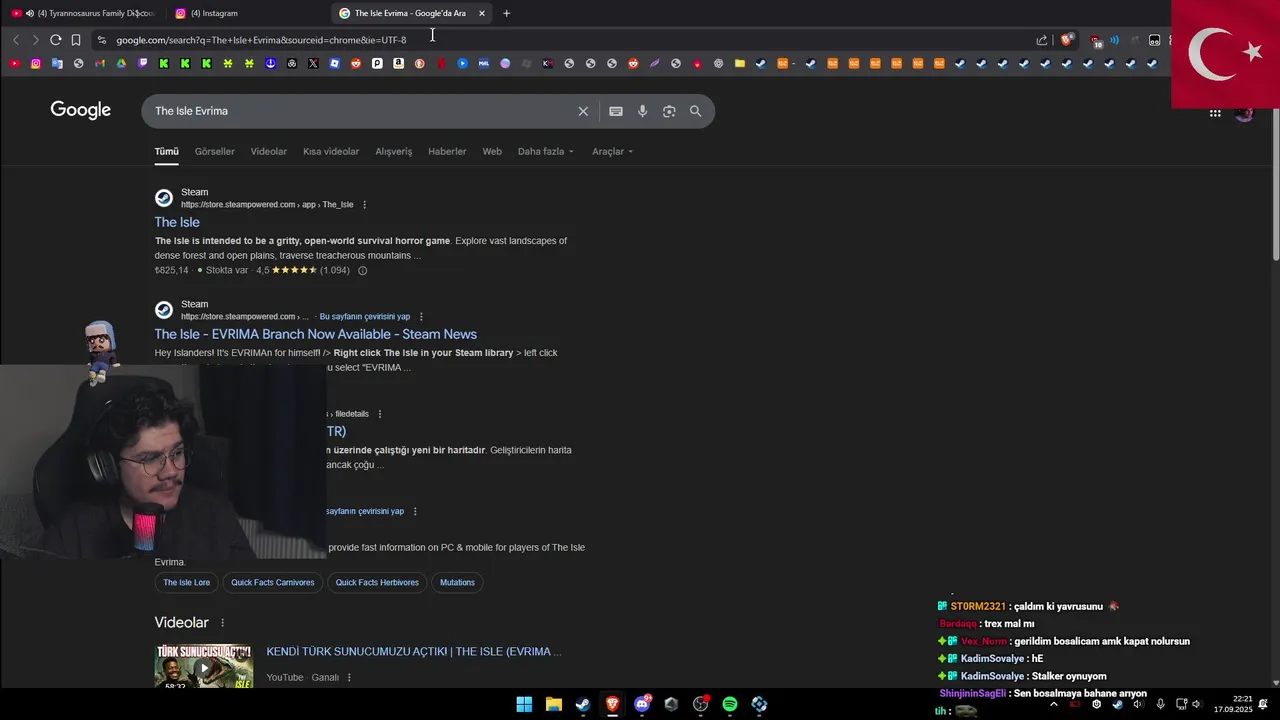Open Steam from the taskbar
This screenshot has height=720, width=1280.
pos(582,704)
